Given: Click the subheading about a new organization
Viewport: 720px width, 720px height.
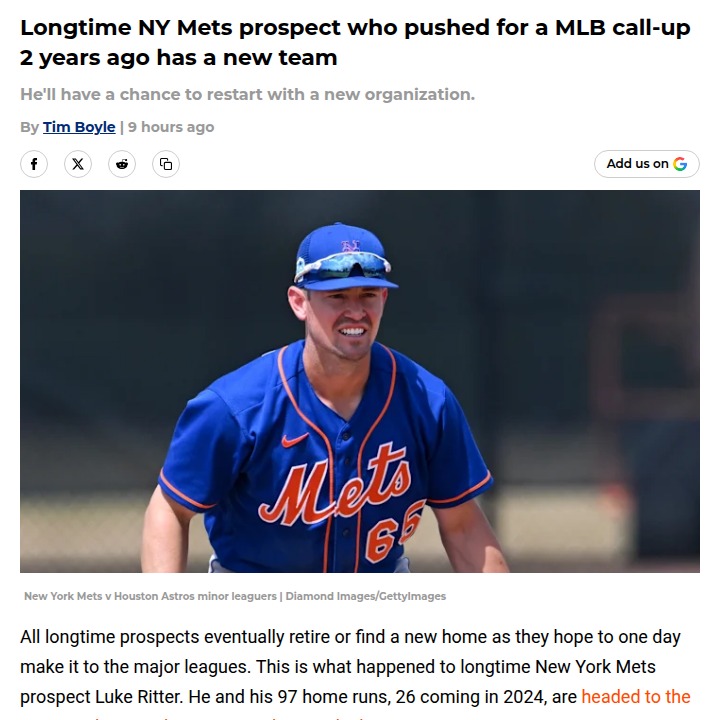Looking at the screenshot, I should 247,95.
